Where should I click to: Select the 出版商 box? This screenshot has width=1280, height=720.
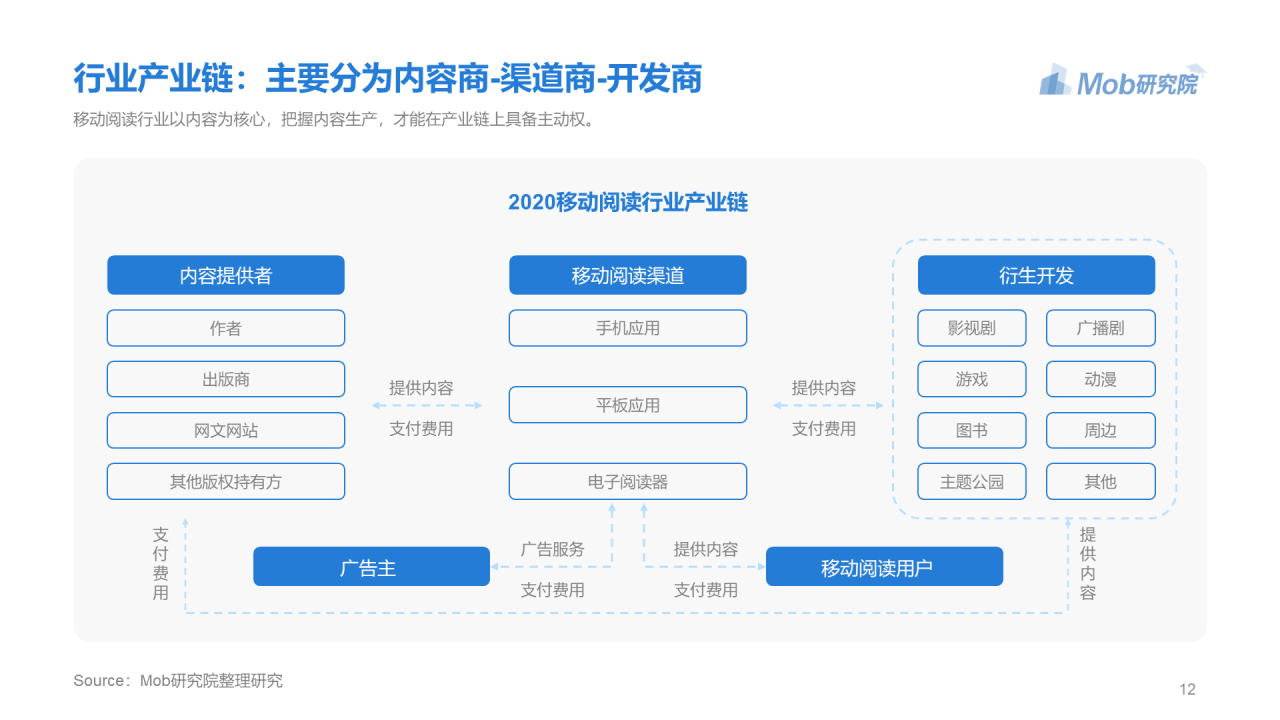point(226,379)
